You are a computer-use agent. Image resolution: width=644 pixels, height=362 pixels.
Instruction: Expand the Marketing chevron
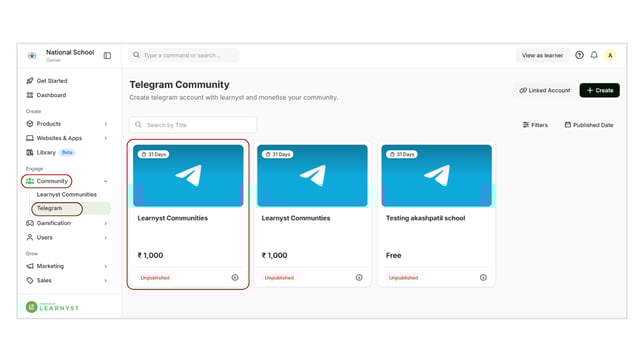(106, 266)
